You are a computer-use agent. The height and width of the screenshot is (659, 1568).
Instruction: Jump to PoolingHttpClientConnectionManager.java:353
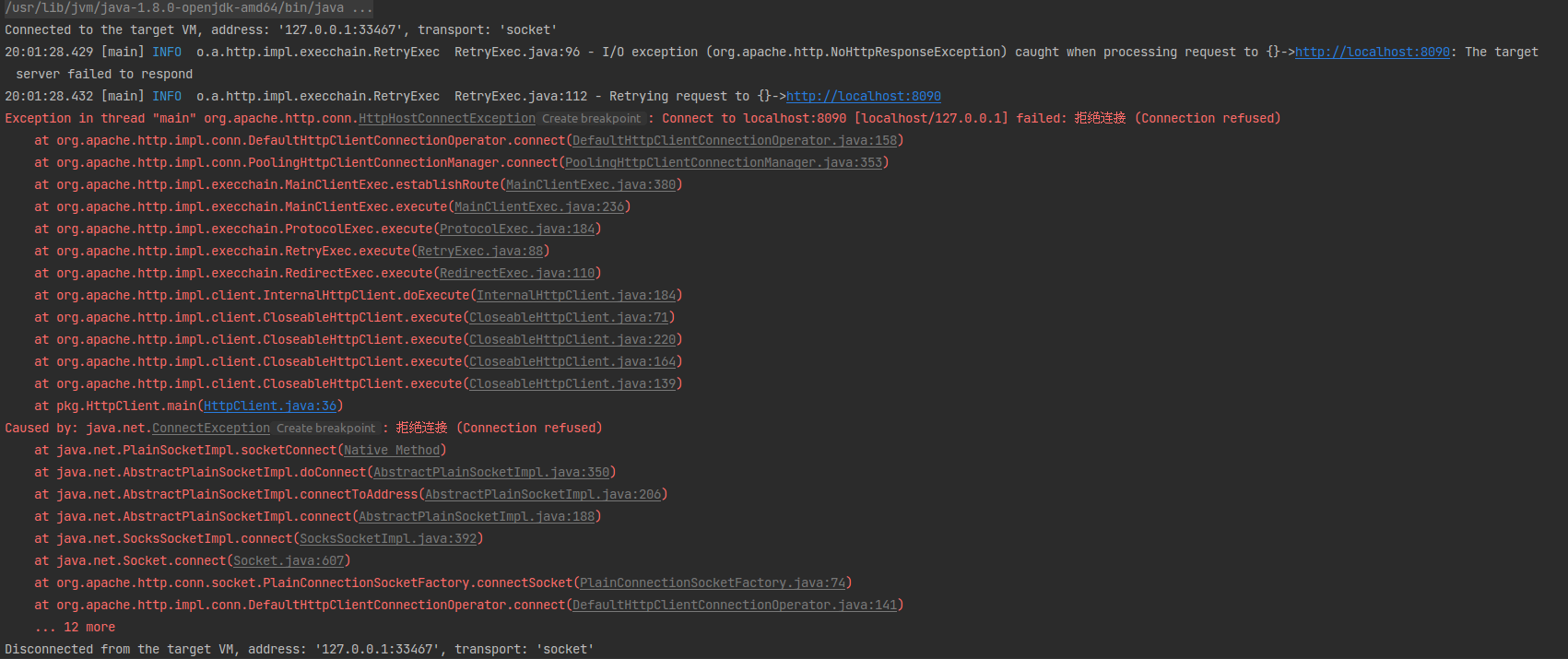pos(724,162)
